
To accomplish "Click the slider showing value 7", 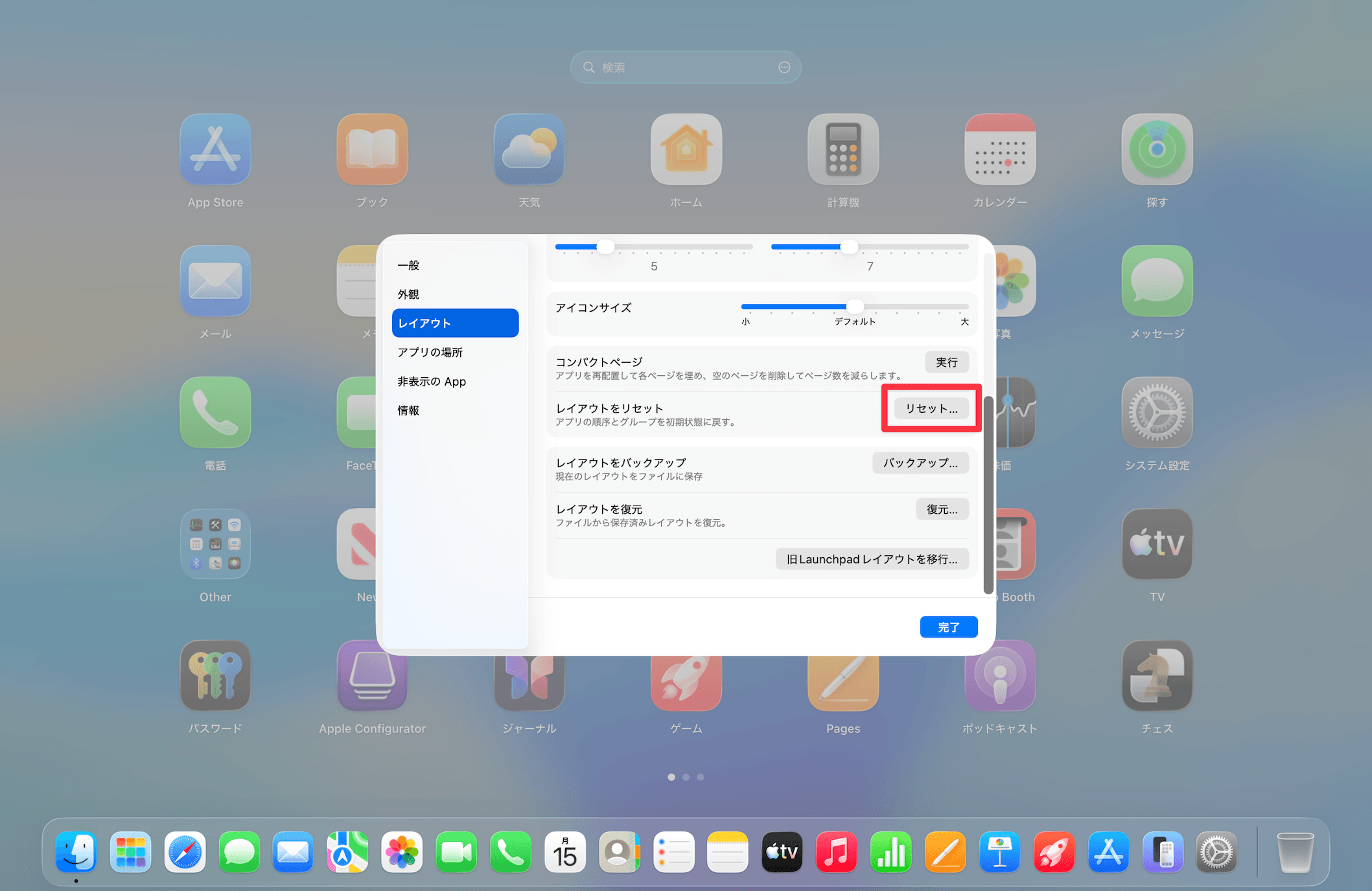I will click(870, 247).
